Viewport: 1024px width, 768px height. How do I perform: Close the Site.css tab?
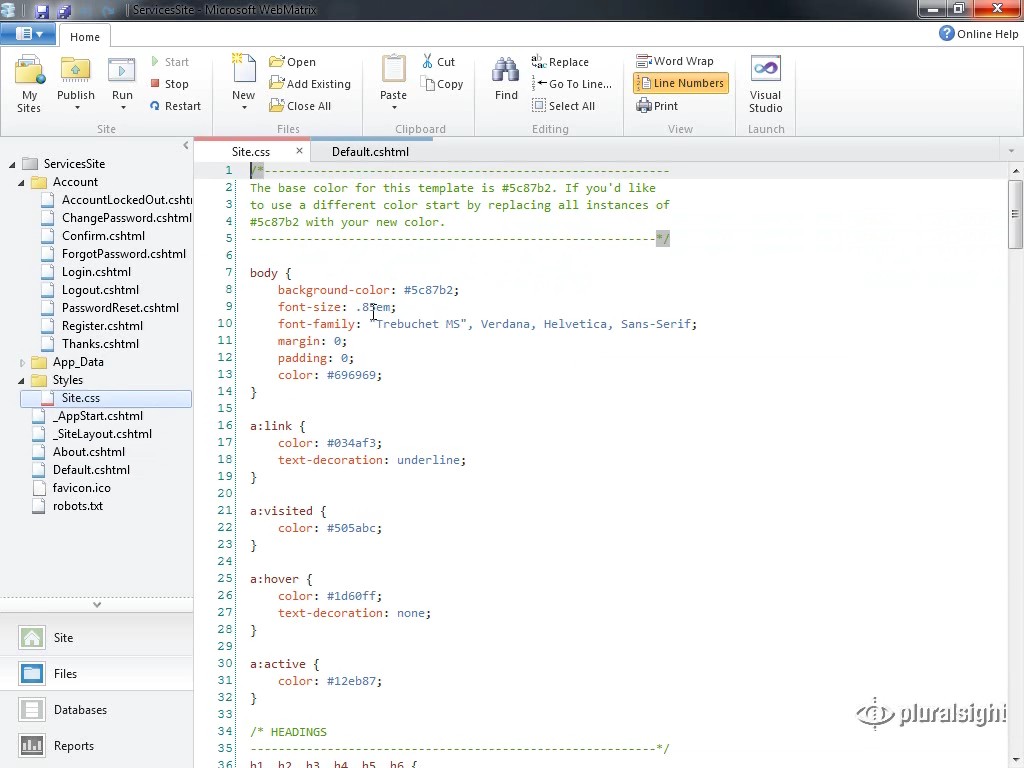(299, 151)
